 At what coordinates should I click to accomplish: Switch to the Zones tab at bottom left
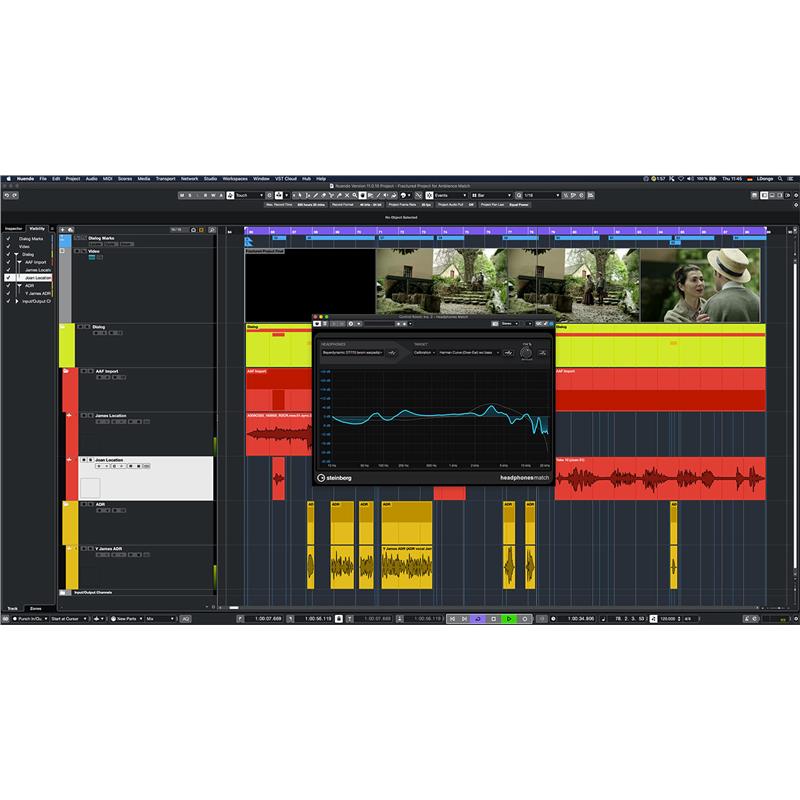tap(36, 608)
